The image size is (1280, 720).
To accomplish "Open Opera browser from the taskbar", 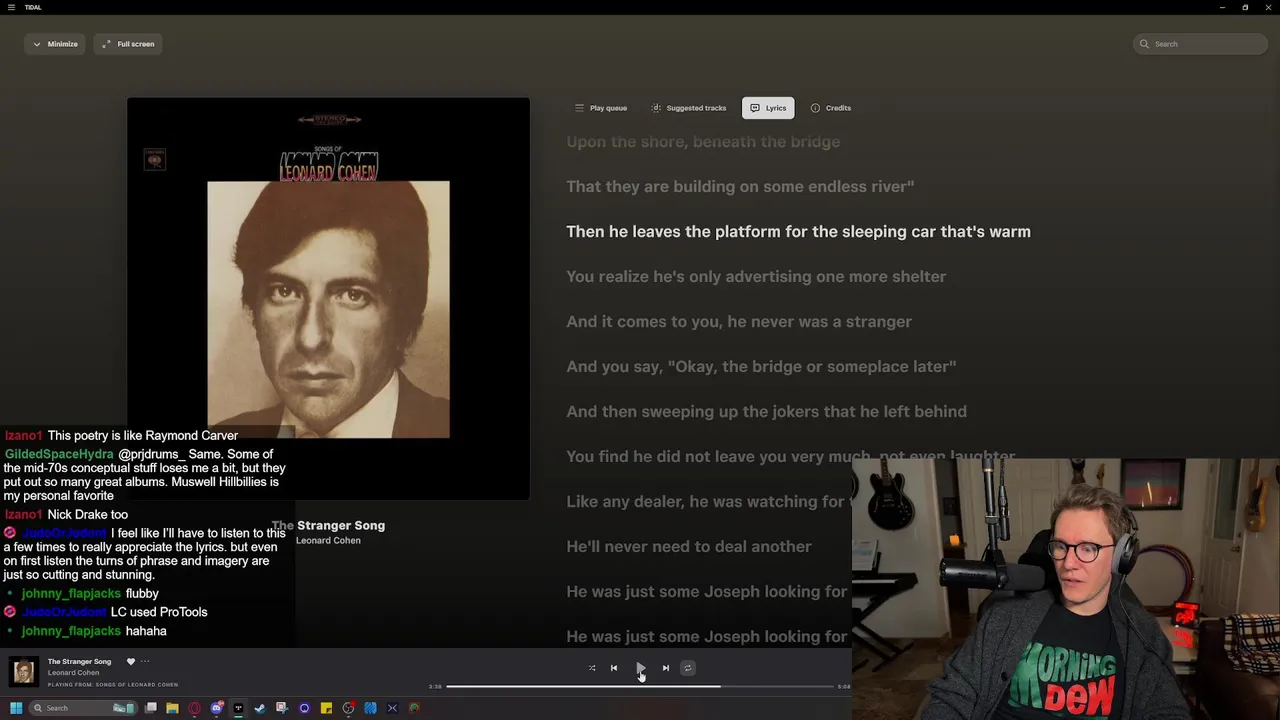I will tap(194, 708).
